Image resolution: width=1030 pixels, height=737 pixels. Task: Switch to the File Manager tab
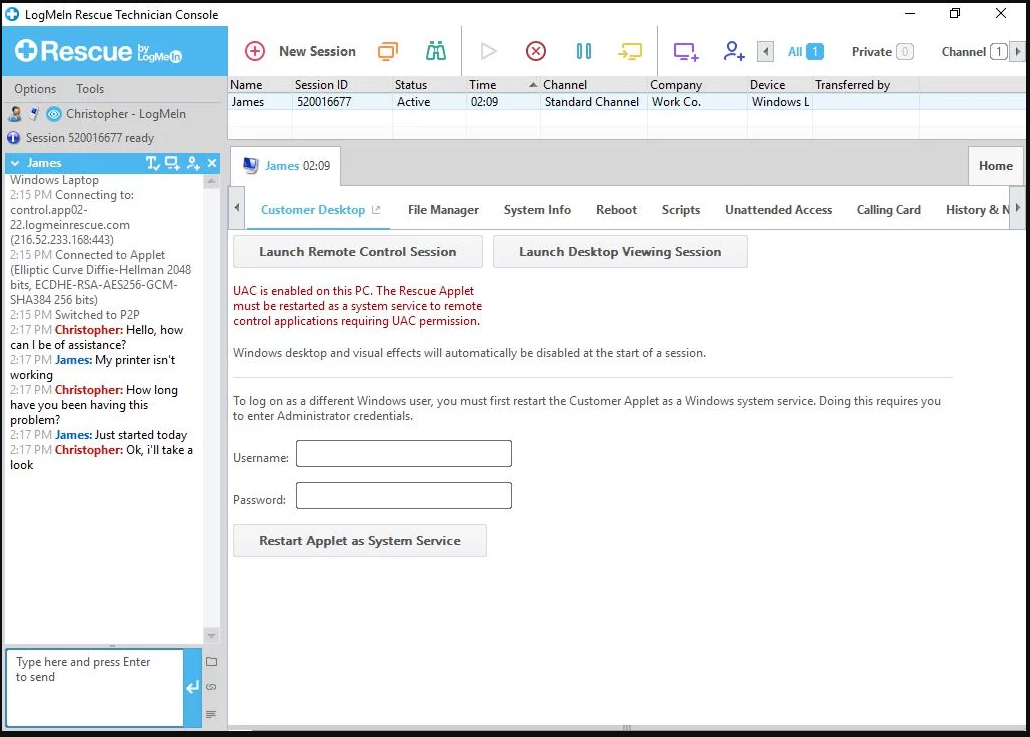[443, 210]
